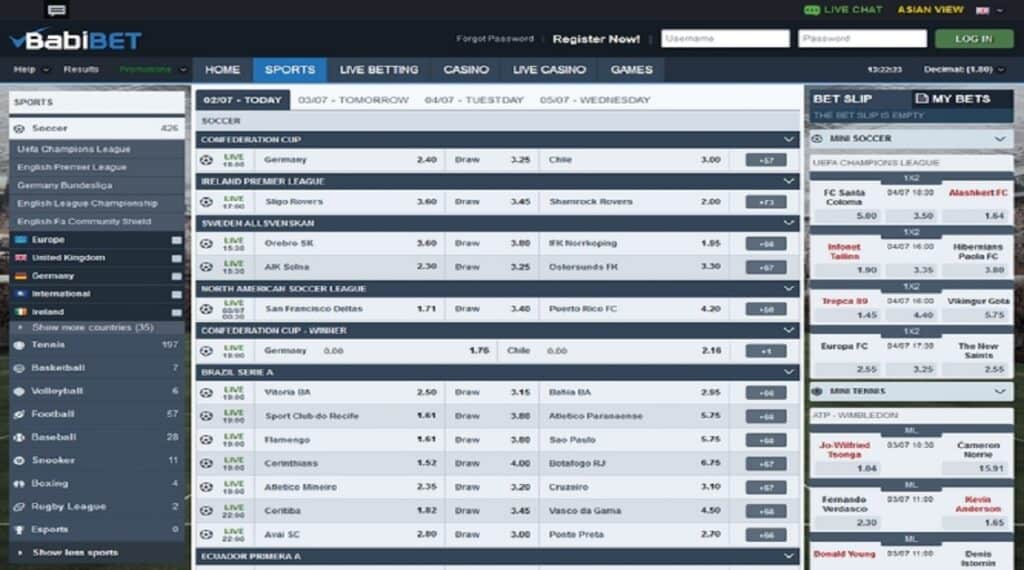Viewport: 1024px width, 570px height.
Task: Select Soccer ball icon in sports list
Action: (19, 129)
